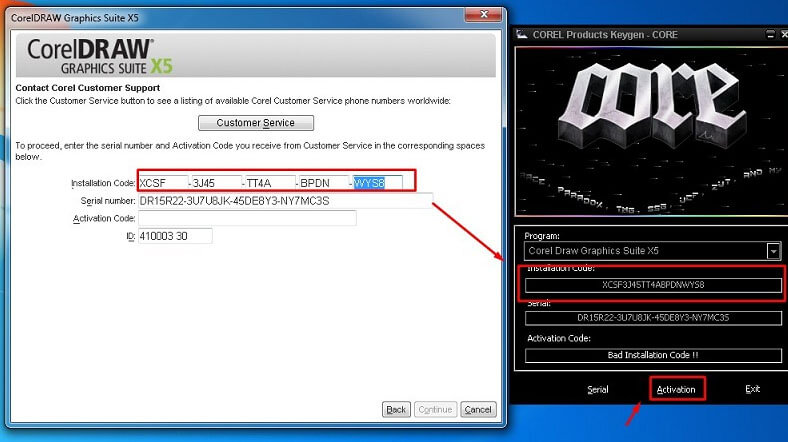
Task: Click the TT4A Installation Code segment
Action: pos(270,183)
